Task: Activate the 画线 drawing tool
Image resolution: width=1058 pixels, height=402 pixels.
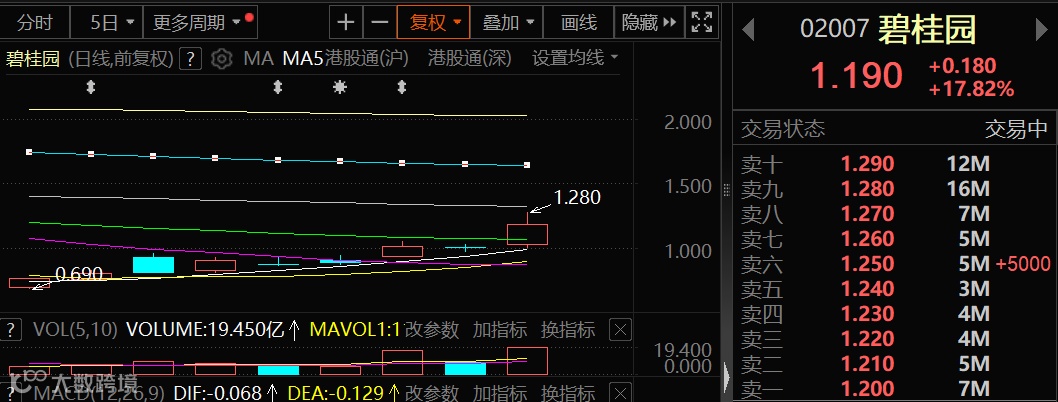Action: pos(579,23)
